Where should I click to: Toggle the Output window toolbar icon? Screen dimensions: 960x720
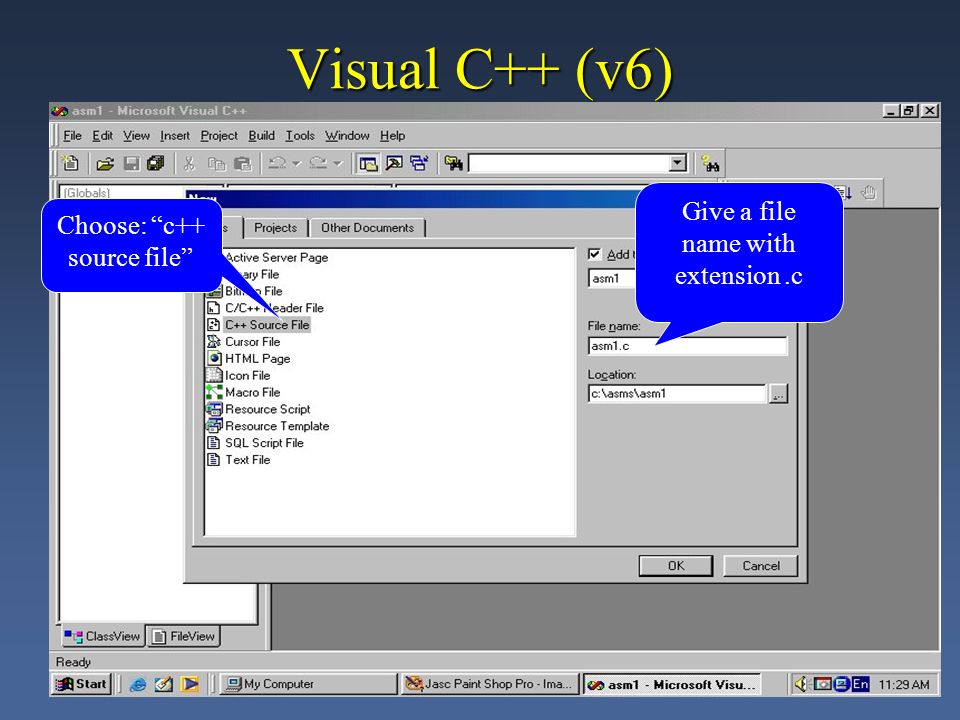point(394,163)
